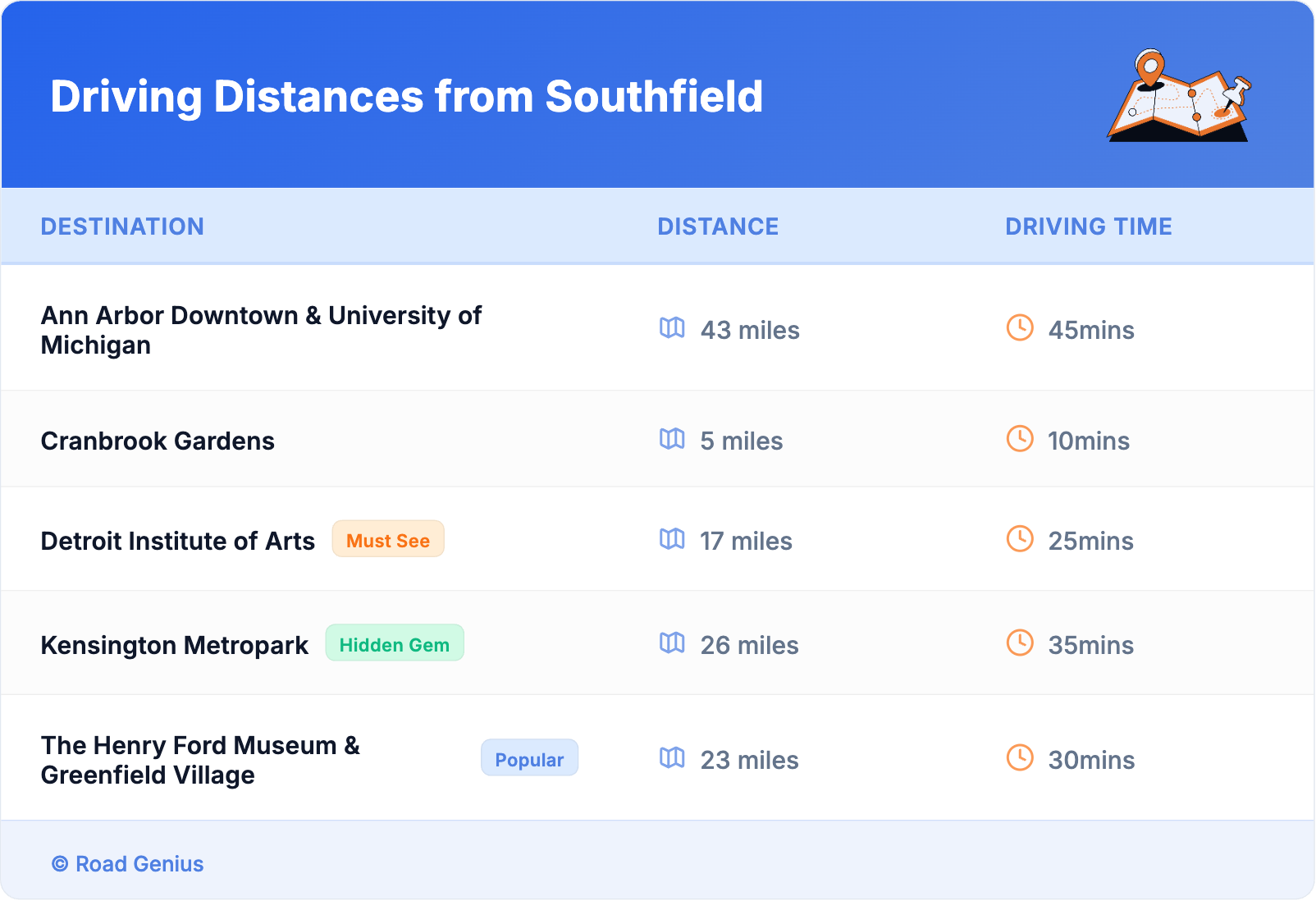Select the Cranbrook Gardens destination
Viewport: 1316px width, 901px height.
158,441
